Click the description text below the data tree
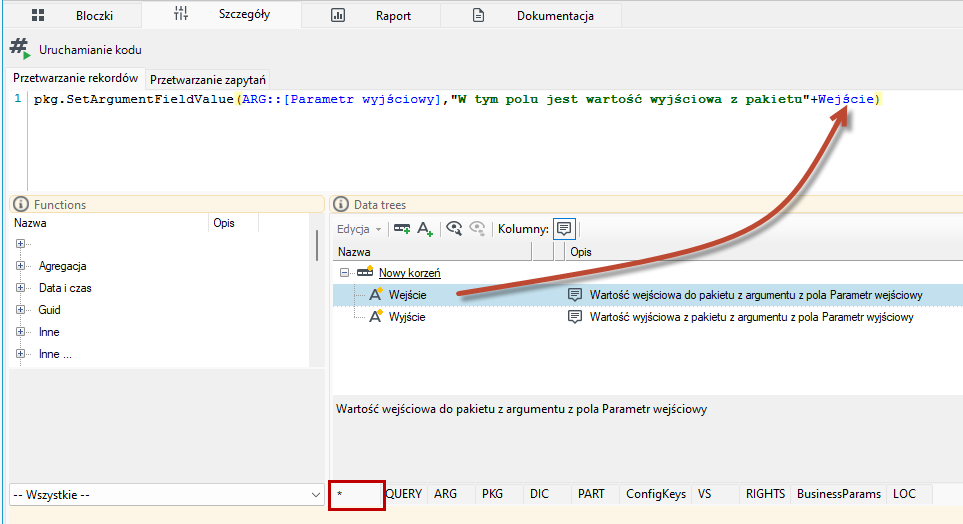Image resolution: width=963 pixels, height=524 pixels. 521,409
